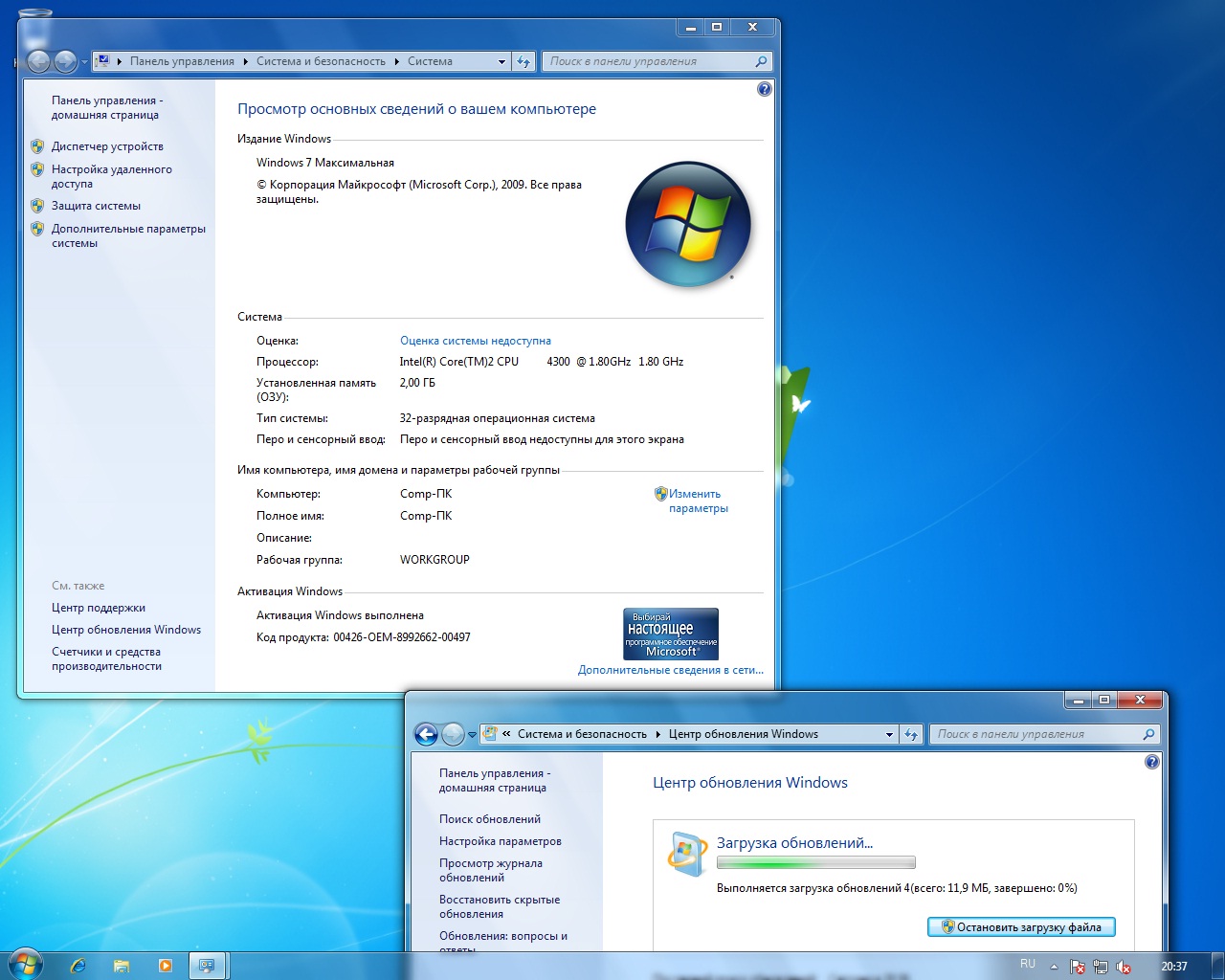Click refresh button in System window address bar
The width and height of the screenshot is (1225, 980).
523,61
